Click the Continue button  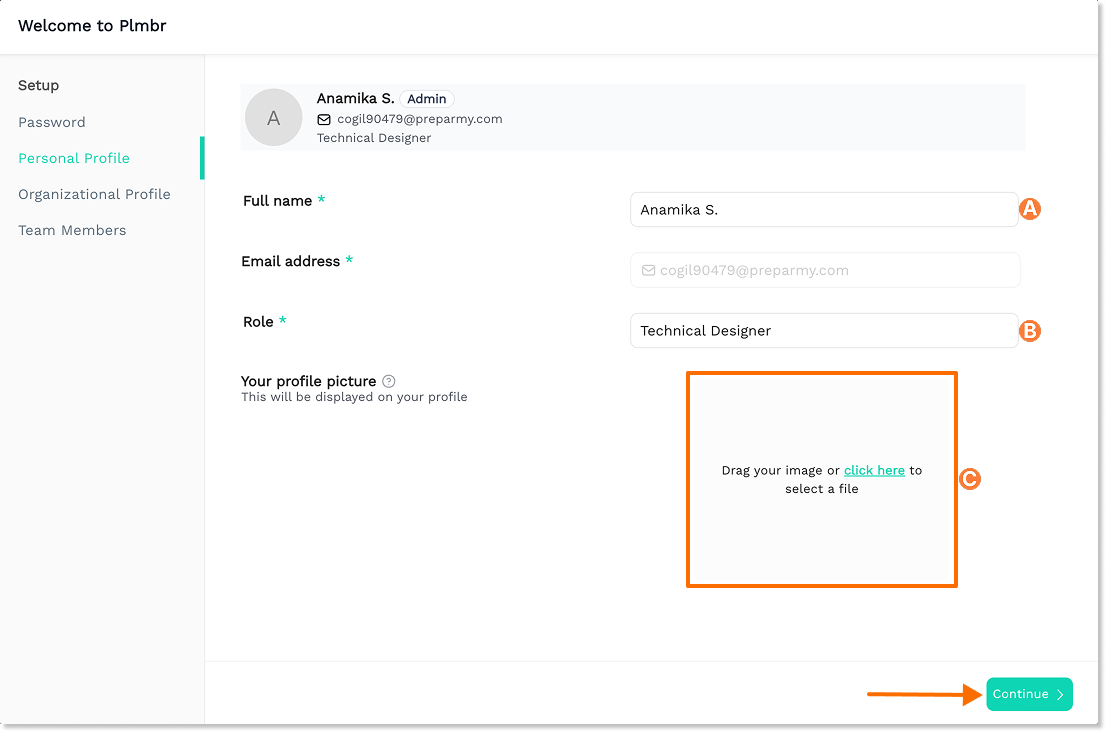pos(1029,695)
